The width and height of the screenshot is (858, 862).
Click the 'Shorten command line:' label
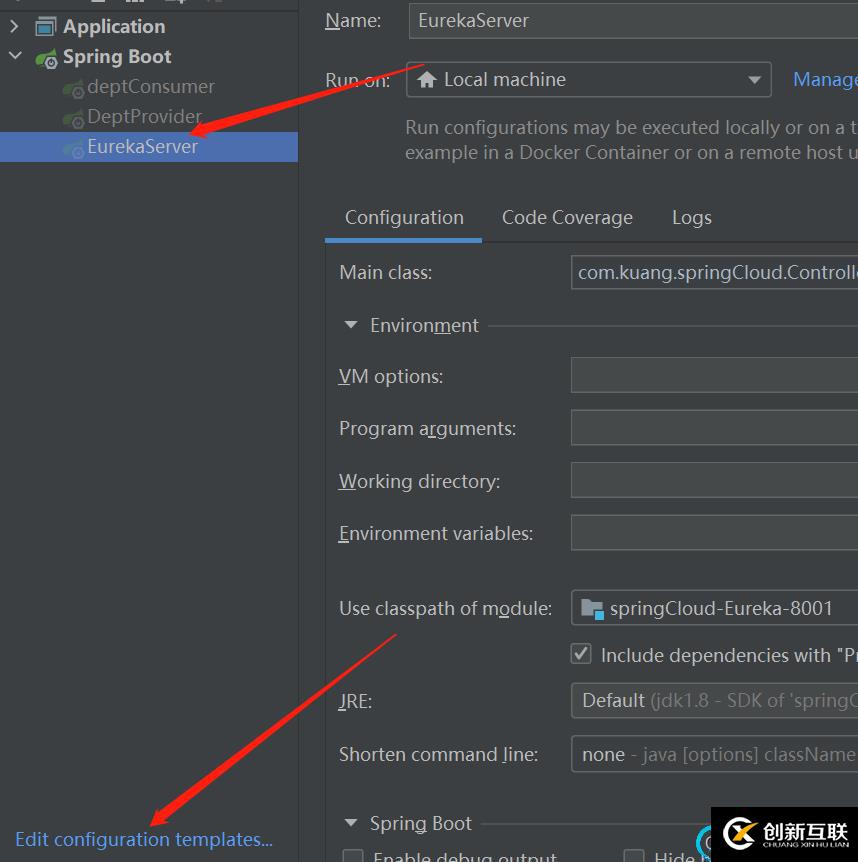438,754
